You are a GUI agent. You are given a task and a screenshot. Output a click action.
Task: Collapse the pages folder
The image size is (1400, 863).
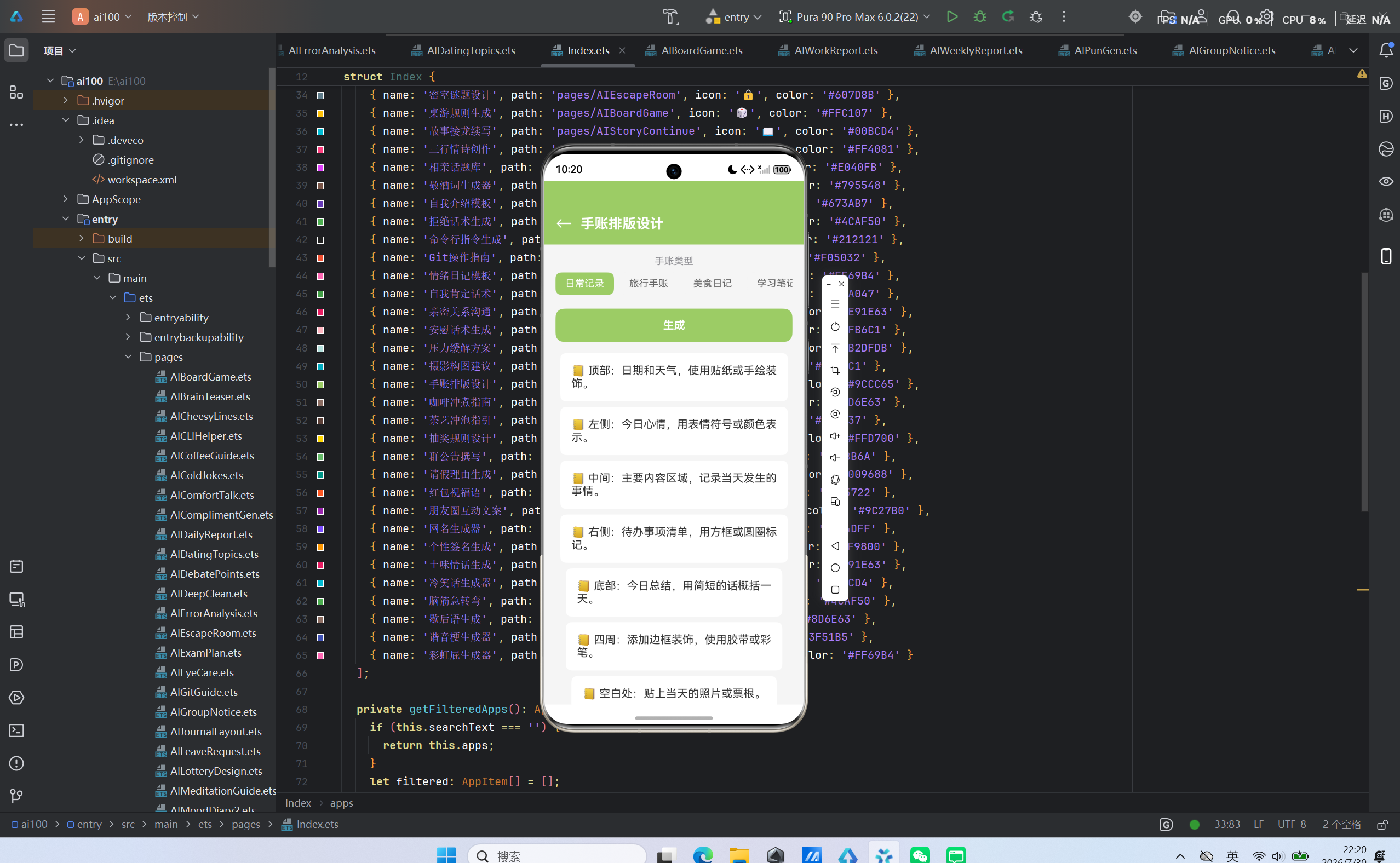pos(128,356)
